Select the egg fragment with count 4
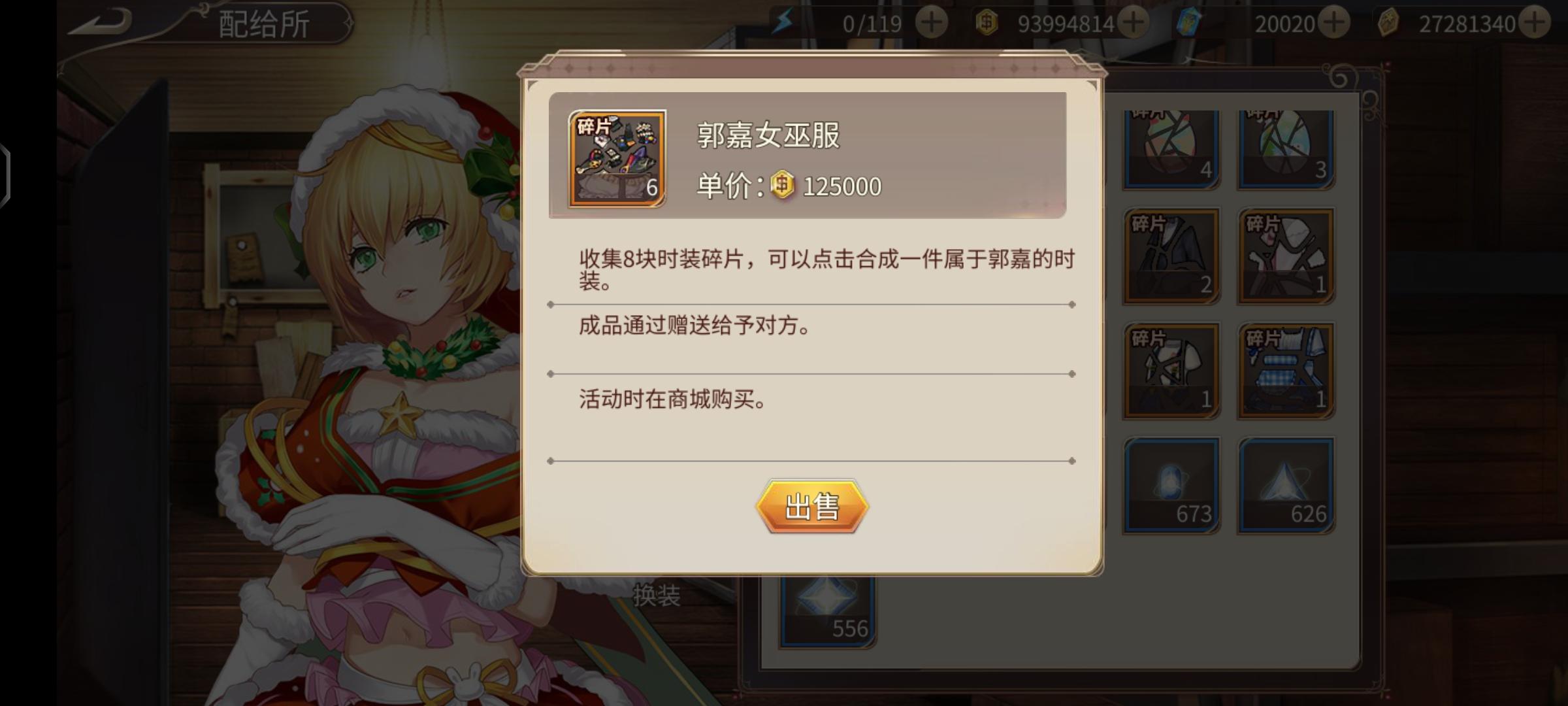This screenshot has height=706, width=1568. click(1171, 149)
